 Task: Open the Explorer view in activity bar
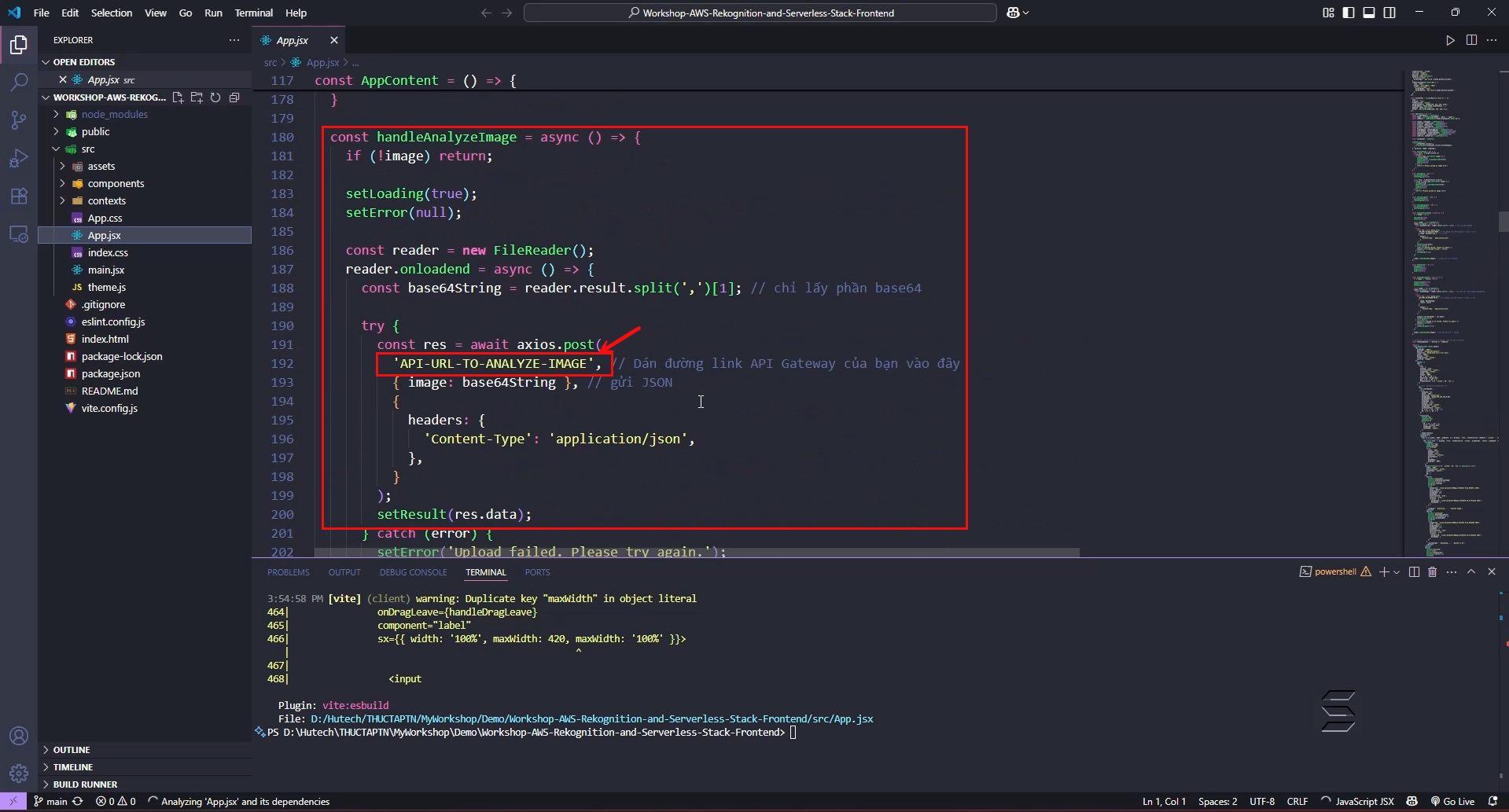tap(19, 45)
